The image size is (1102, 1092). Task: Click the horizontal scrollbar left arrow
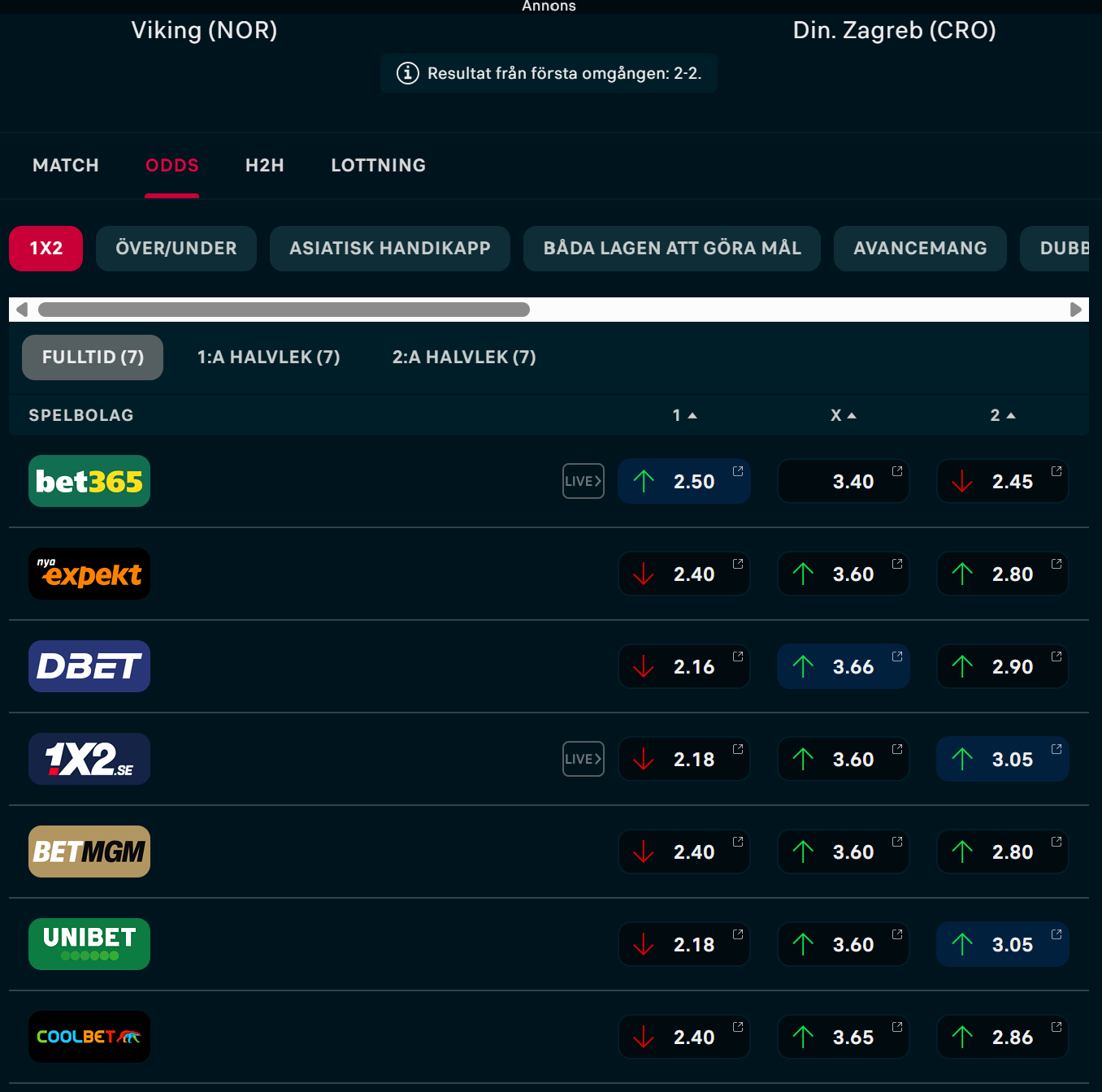click(22, 310)
